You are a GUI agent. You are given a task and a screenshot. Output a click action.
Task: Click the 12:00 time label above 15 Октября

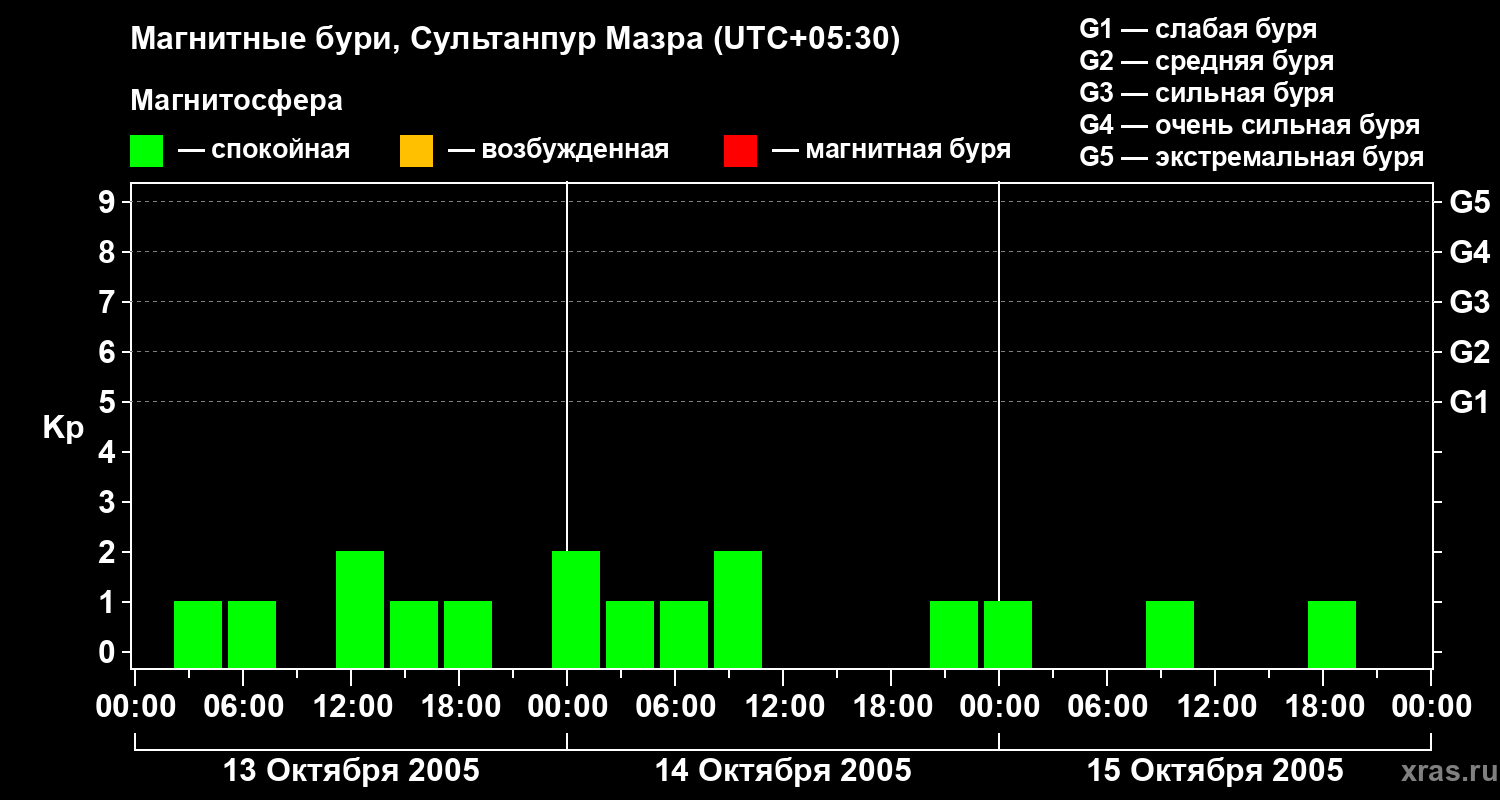(1215, 706)
